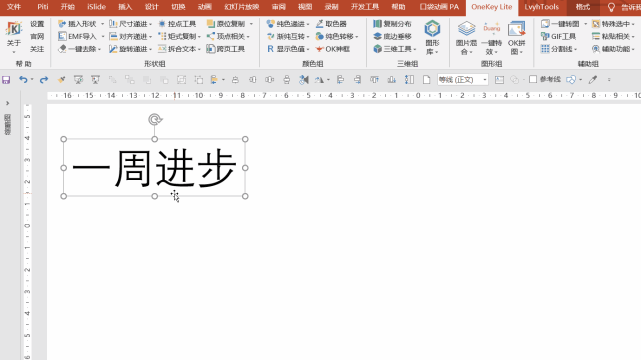Image resolution: width=641 pixels, height=360 pixels.
Task: Open the 一键特效 Duang dropdown
Action: 491,38
